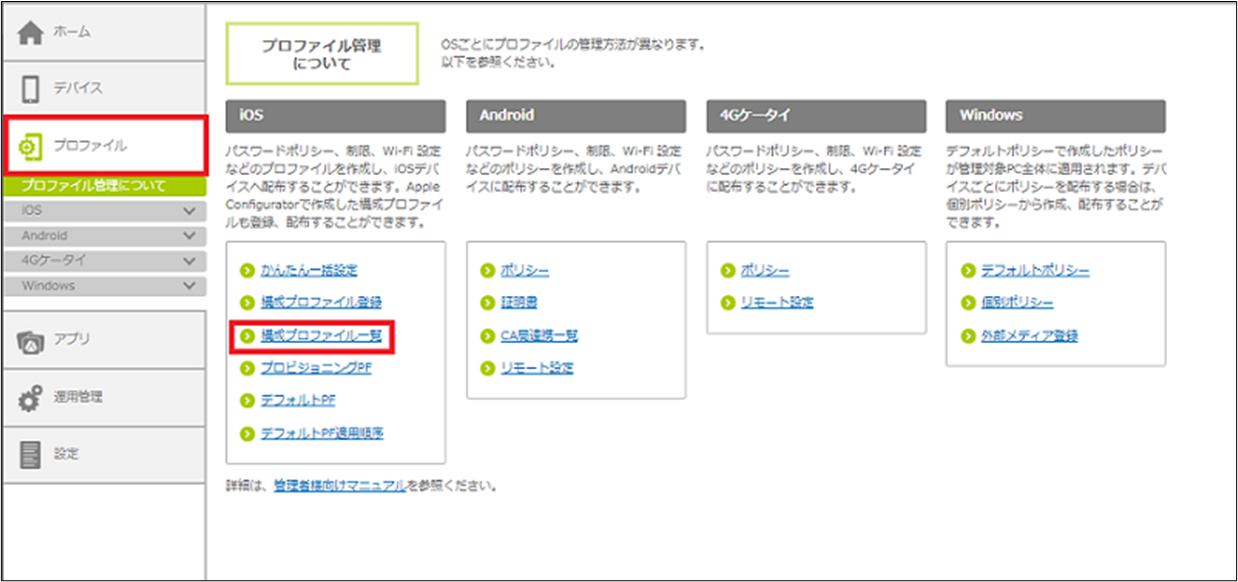
Task: Open the 外部メディア登録 link under Windows
Action: (x=1029, y=336)
